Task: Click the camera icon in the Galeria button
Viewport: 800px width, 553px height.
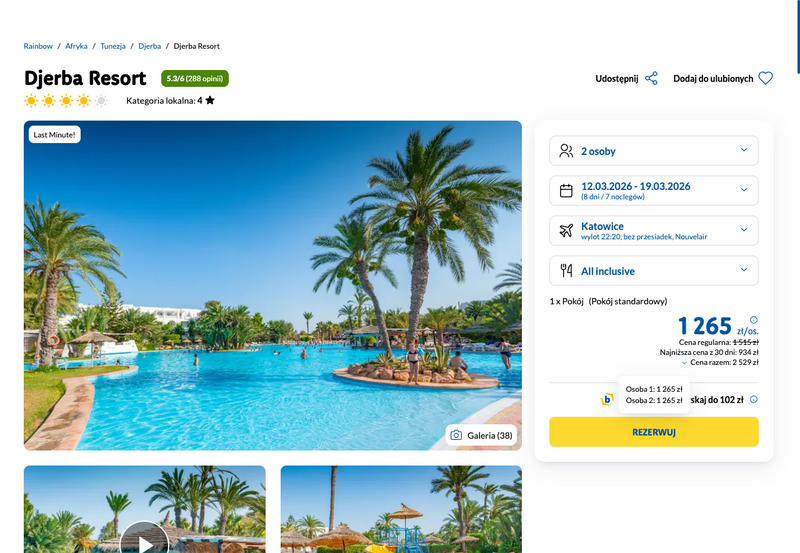Action: (x=456, y=435)
